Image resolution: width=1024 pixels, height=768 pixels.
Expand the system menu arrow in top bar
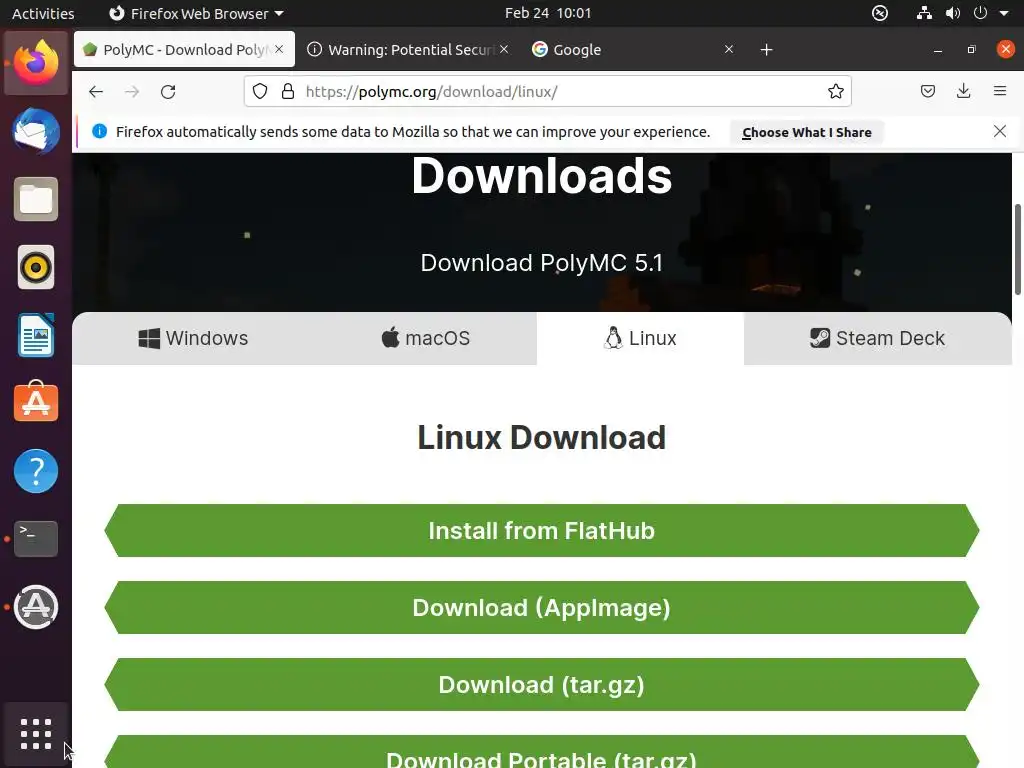(x=1004, y=13)
